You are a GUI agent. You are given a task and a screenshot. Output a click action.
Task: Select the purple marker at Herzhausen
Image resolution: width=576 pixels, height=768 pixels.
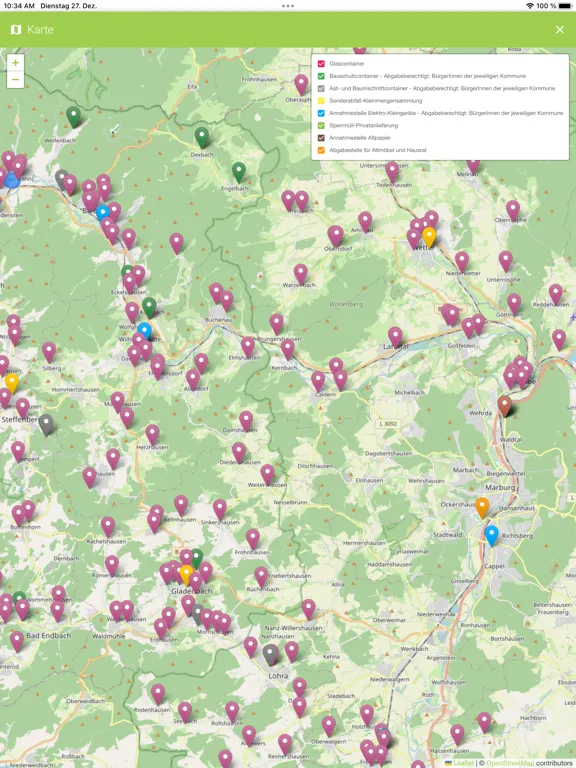[x=152, y=434]
